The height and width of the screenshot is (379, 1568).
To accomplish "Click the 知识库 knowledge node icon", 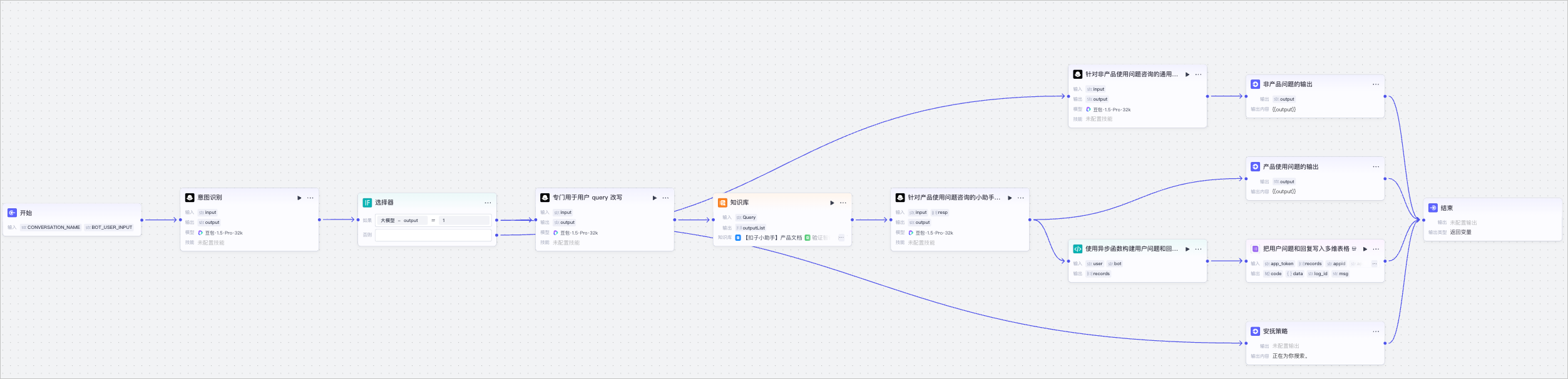I will (722, 203).
